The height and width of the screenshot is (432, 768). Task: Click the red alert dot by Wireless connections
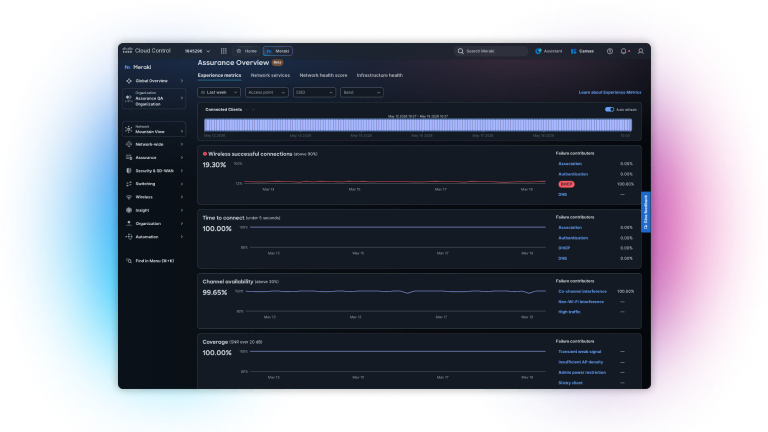(x=205, y=154)
